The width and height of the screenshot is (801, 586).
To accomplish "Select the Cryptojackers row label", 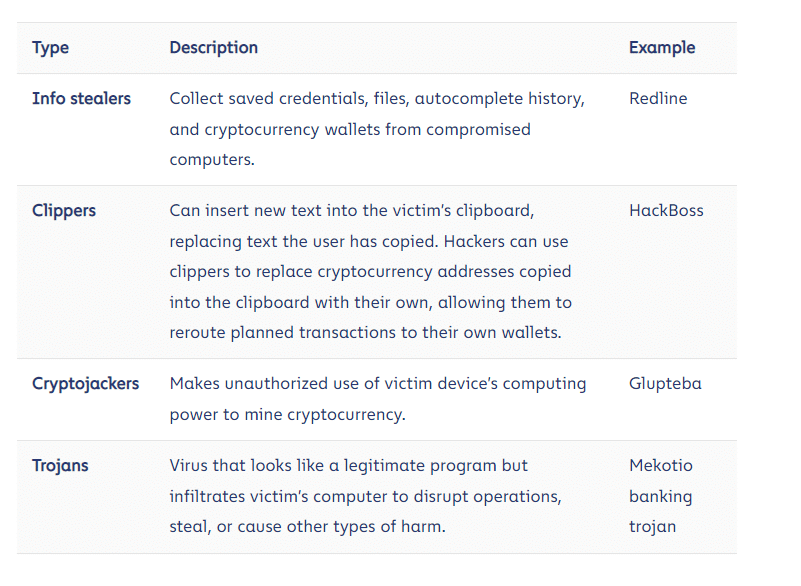I will tap(85, 384).
